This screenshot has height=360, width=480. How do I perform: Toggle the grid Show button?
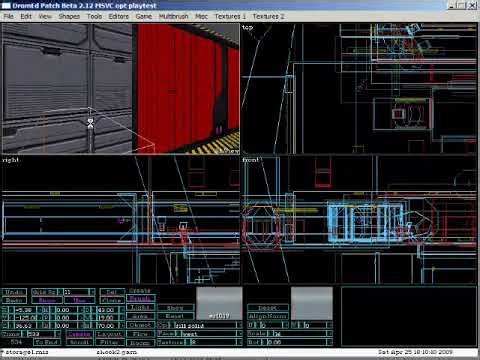coord(47,300)
